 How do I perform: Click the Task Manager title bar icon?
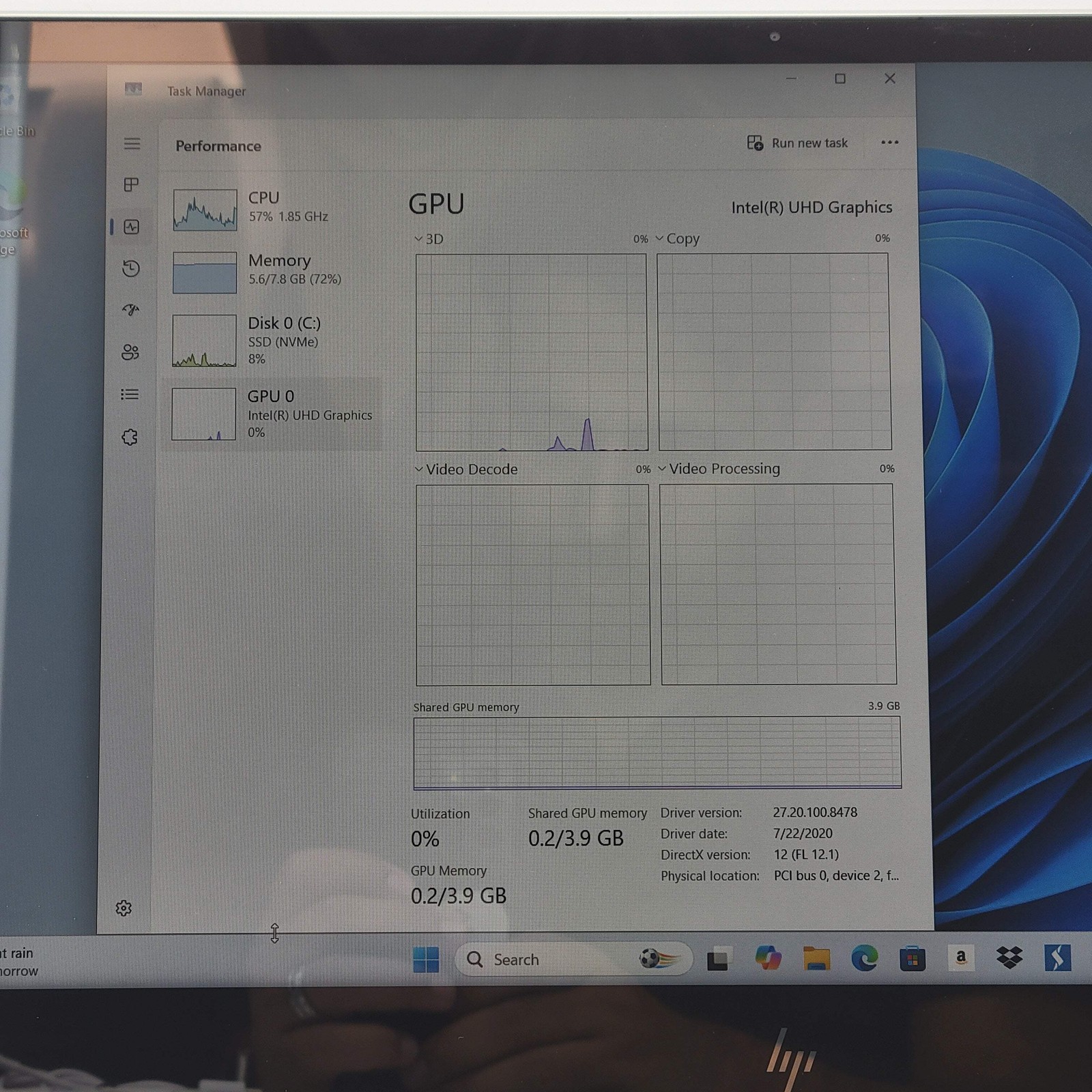point(134,89)
